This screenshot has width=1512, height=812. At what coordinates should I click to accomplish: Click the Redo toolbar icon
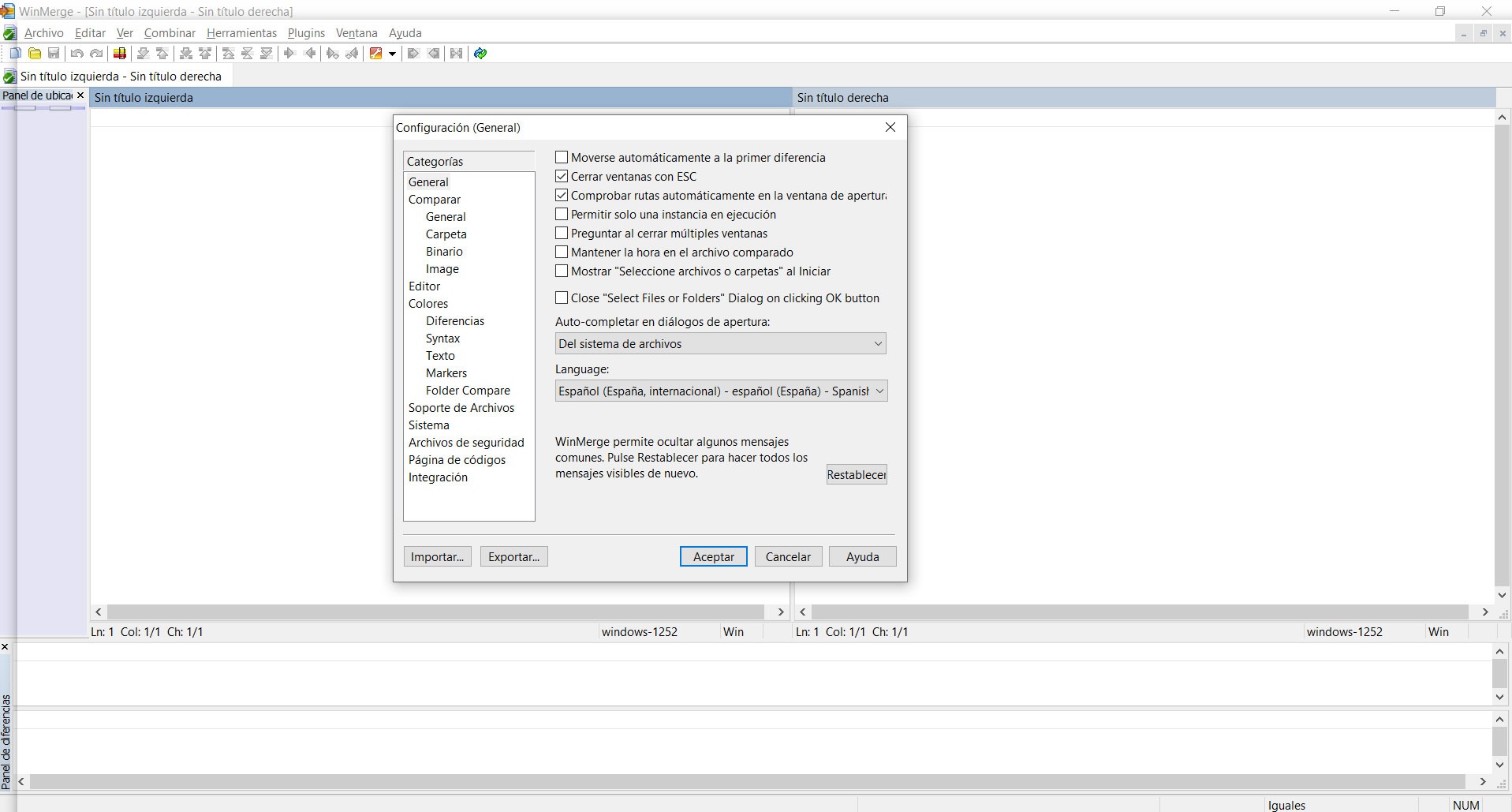pyautogui.click(x=96, y=54)
